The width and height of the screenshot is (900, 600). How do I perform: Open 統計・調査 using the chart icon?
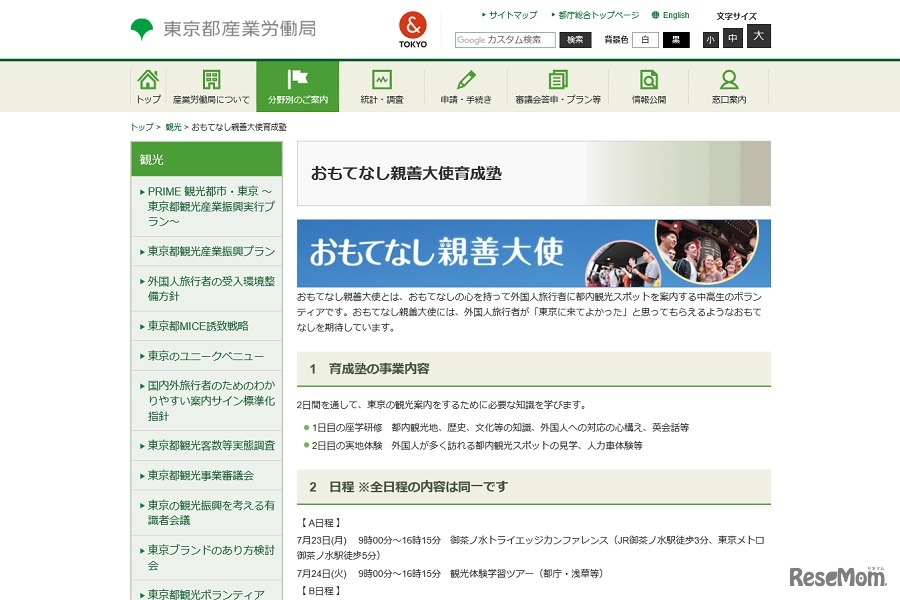coord(380,78)
